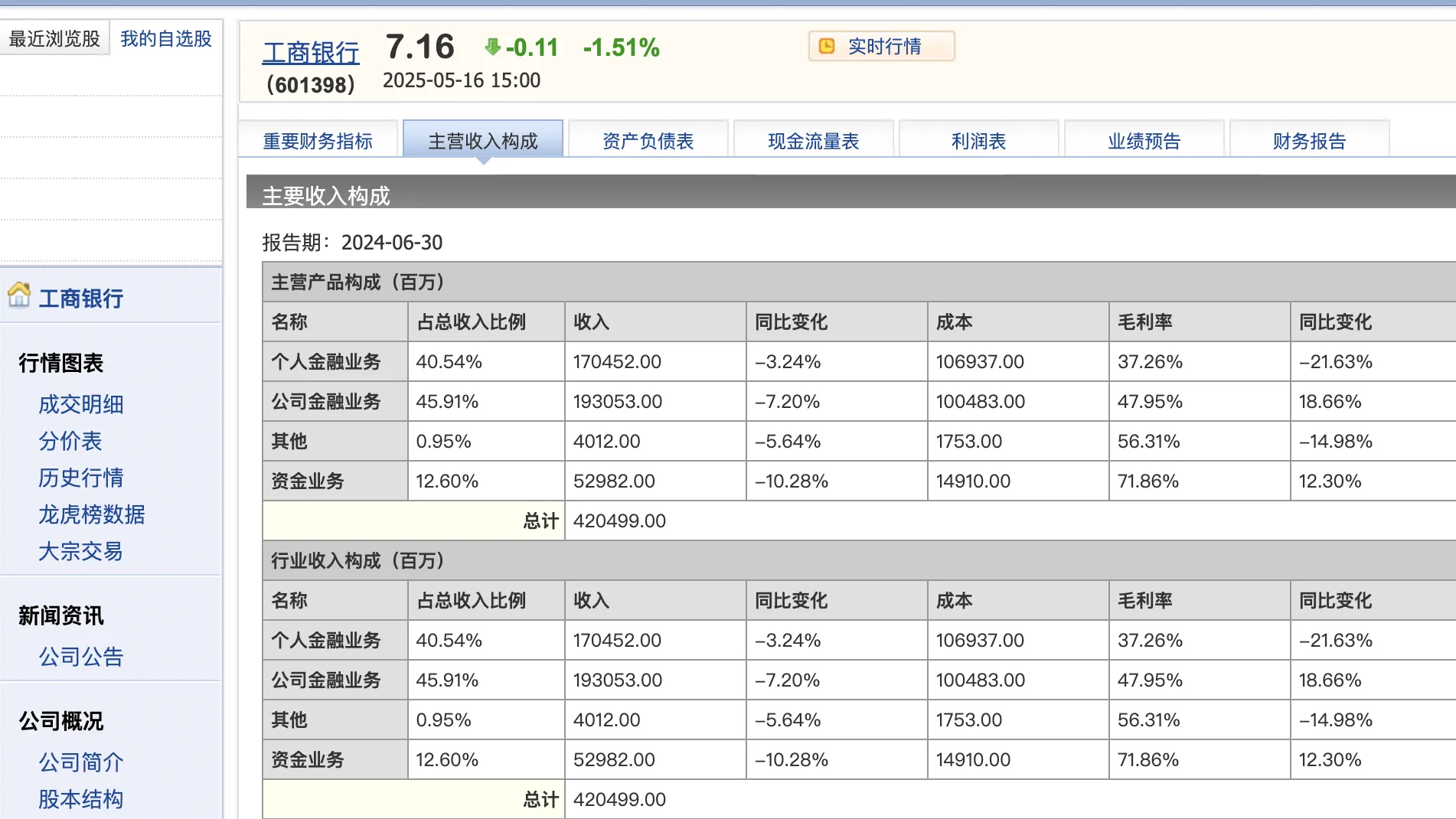Open 股本结构 in the sidebar
1456x819 pixels.
(x=81, y=799)
